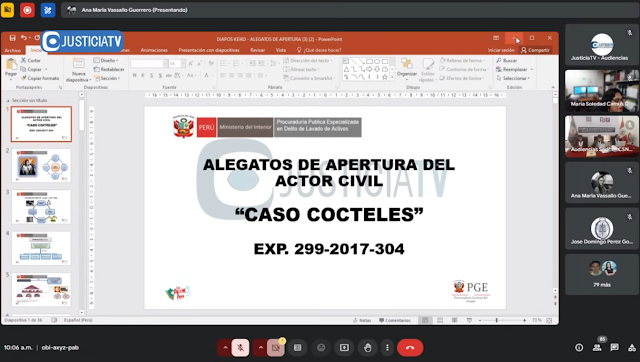
Task: Unmute the microphone in the meeting bar
Action: 240,348
